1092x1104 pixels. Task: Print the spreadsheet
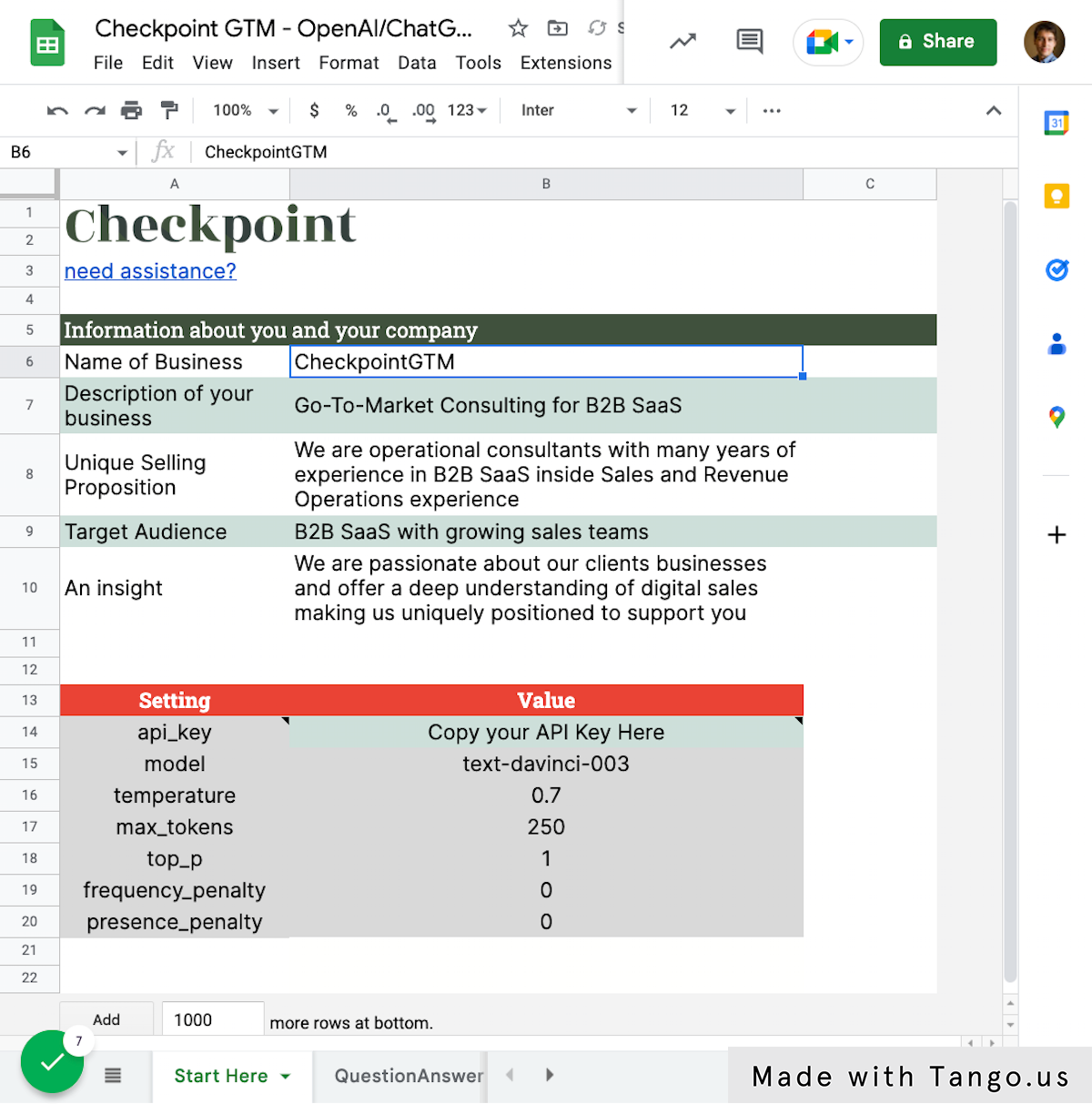(x=132, y=111)
